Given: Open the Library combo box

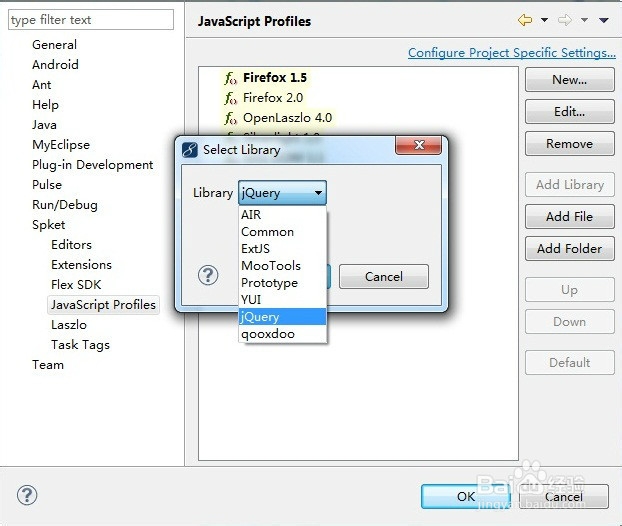Looking at the screenshot, I should click(282, 193).
